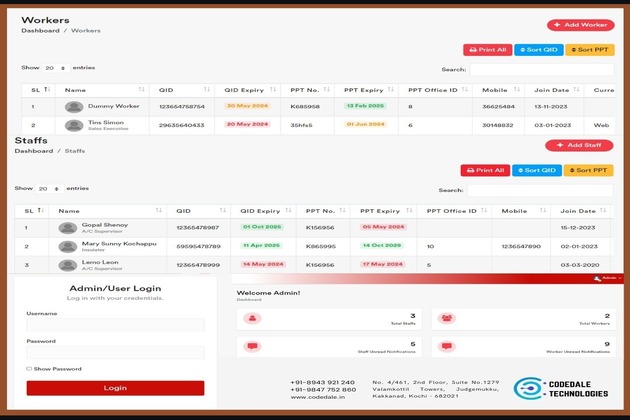This screenshot has height=420, width=630.
Task: Click Gopal Shenoy's avatar icon
Action: 67,227
